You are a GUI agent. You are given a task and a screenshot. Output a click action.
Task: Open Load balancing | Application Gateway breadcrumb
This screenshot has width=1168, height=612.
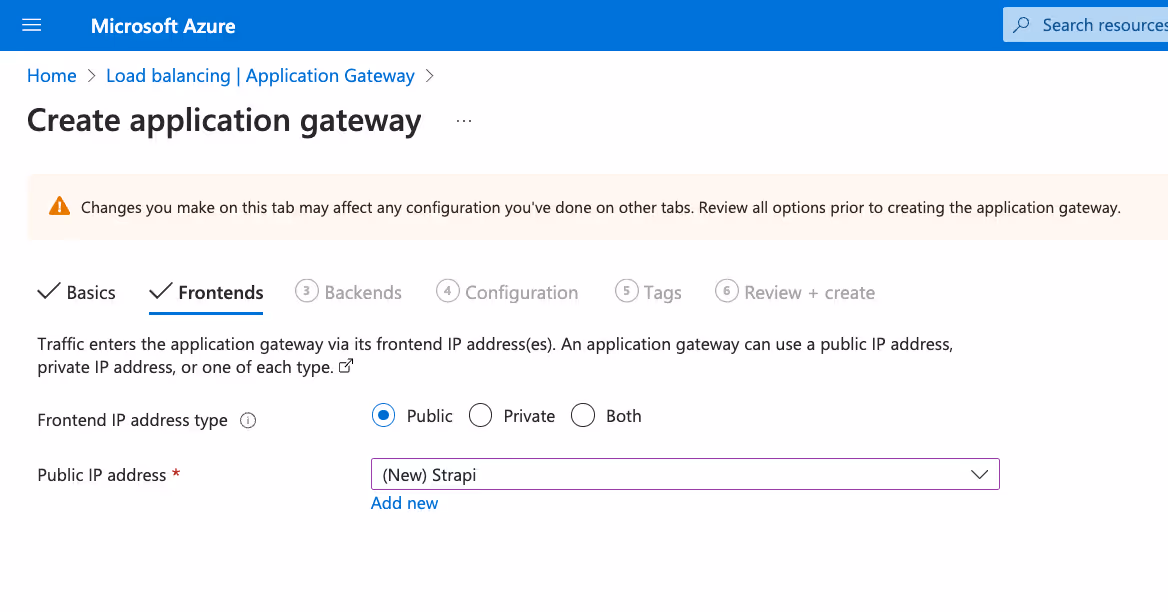point(261,75)
